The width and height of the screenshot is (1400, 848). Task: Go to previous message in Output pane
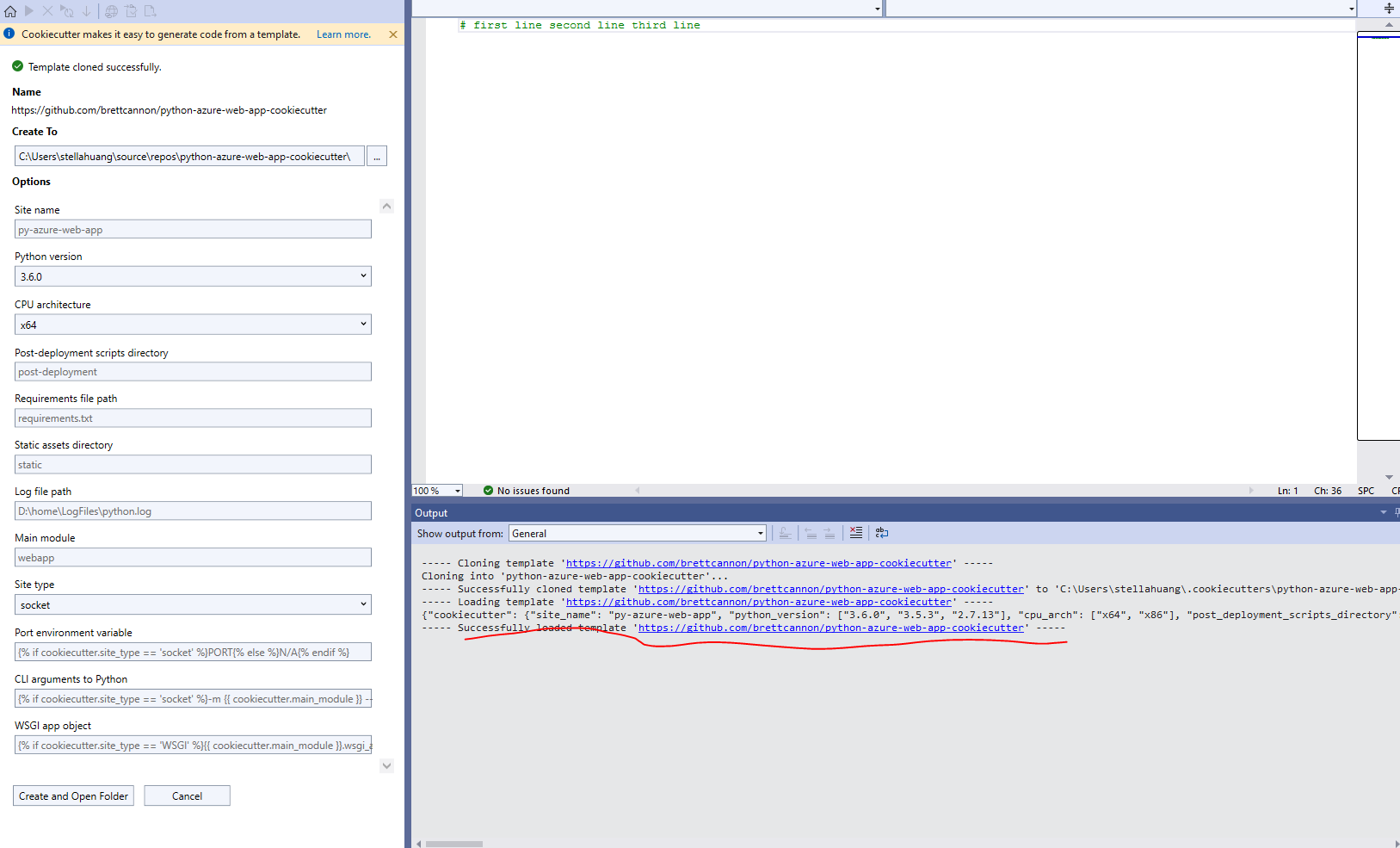(810, 532)
